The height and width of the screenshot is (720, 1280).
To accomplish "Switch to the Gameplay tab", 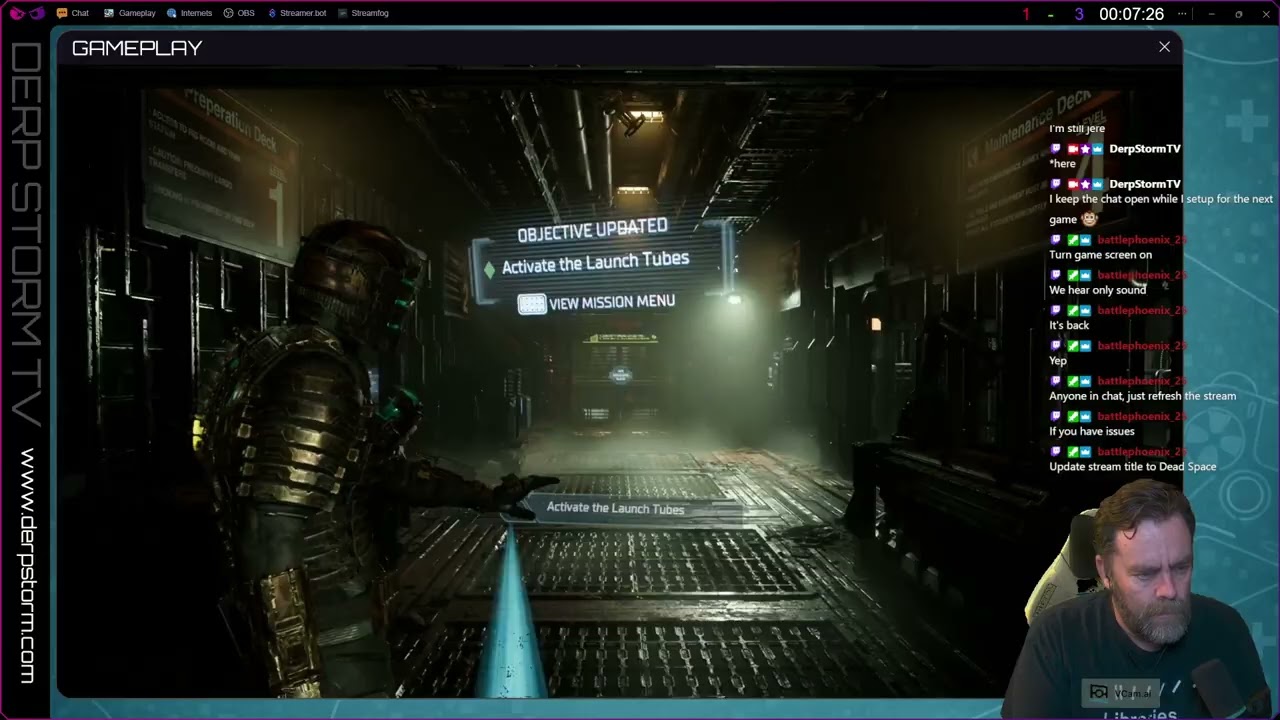I will click(x=130, y=13).
